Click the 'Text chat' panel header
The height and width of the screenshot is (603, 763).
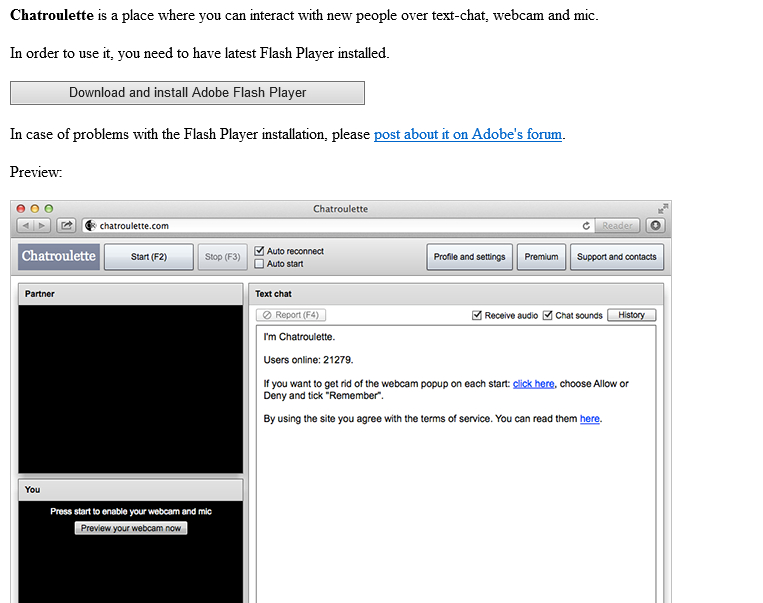click(456, 294)
